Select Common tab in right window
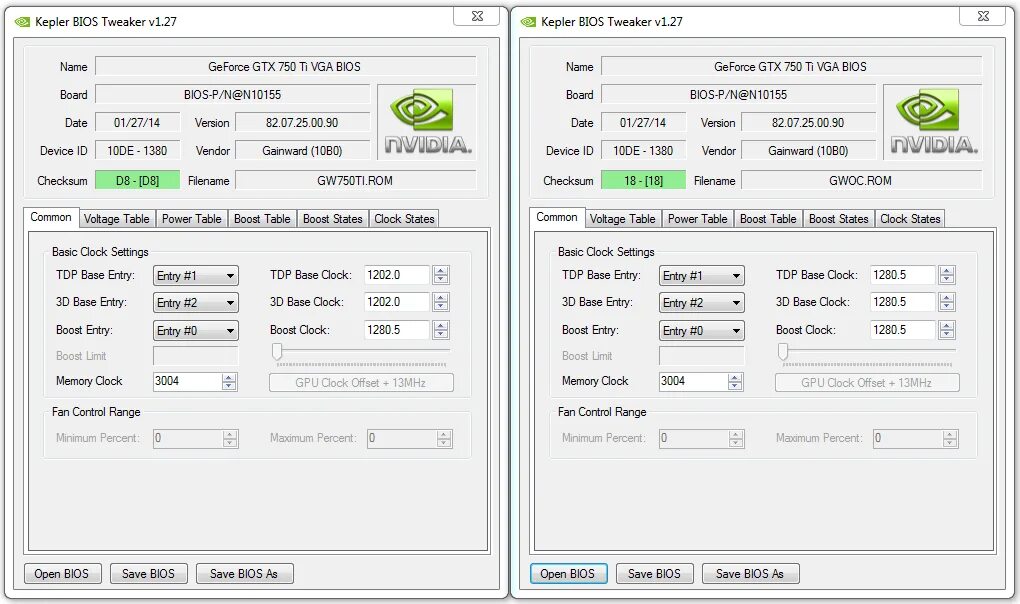The image size is (1020, 604). [x=557, y=217]
